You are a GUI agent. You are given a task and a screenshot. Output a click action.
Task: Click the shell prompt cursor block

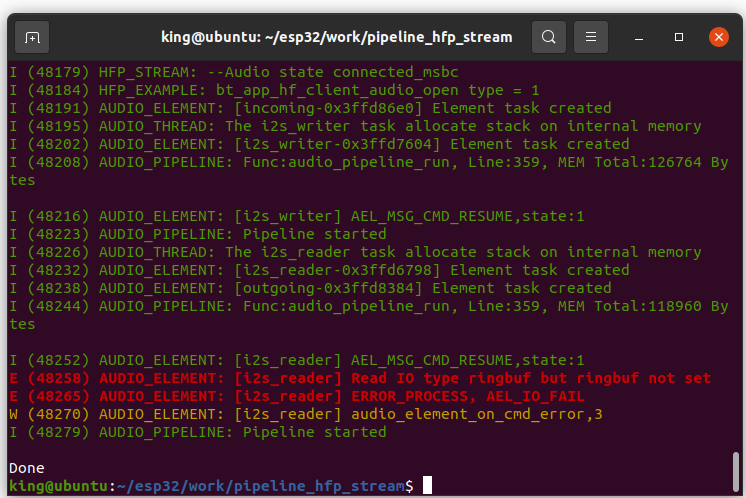[427, 485]
